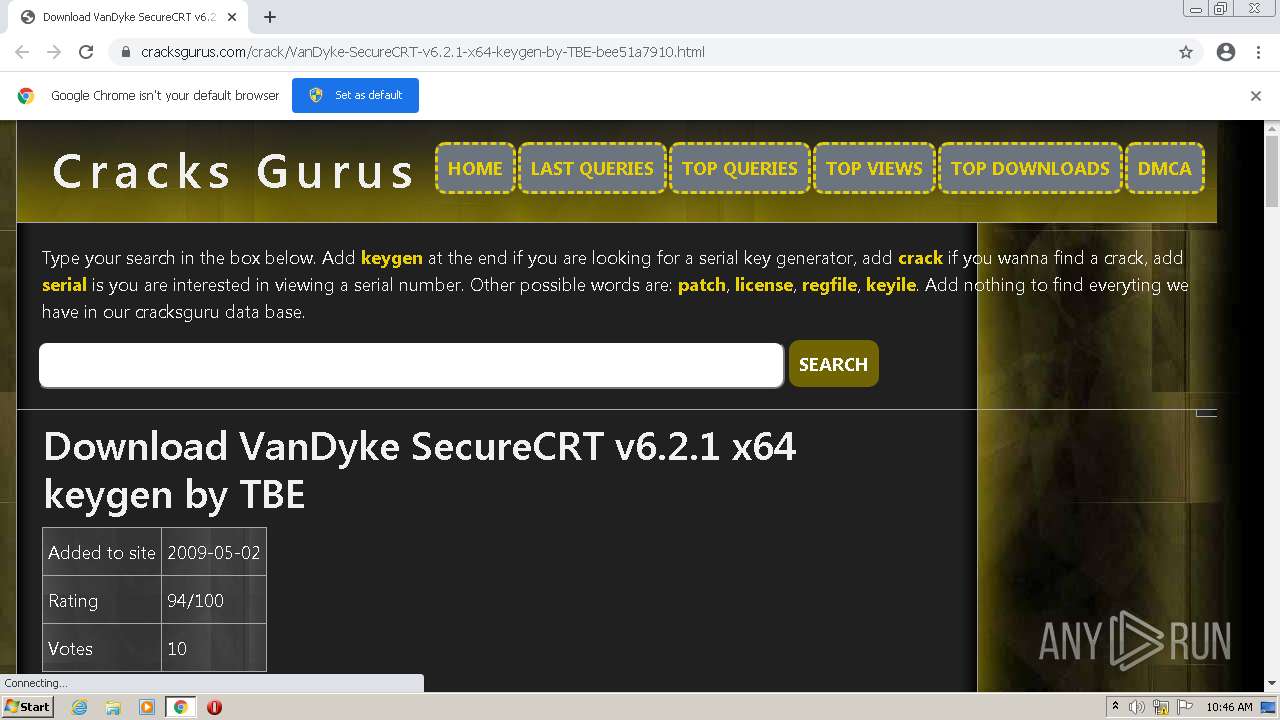Click the yellow word regfile
The height and width of the screenshot is (720, 1280).
pyautogui.click(x=829, y=285)
